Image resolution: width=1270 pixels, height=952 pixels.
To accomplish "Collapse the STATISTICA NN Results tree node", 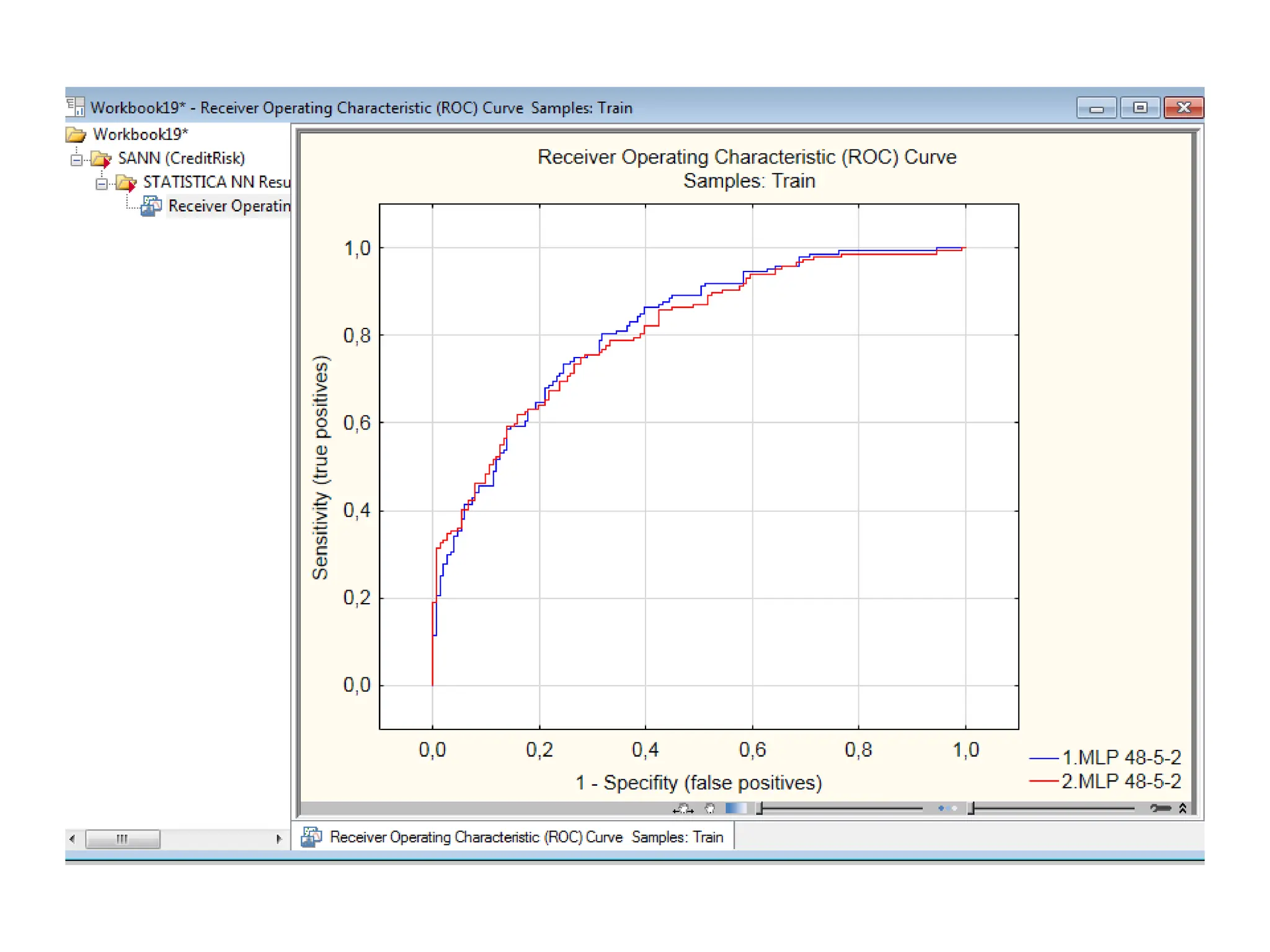I will (x=102, y=183).
